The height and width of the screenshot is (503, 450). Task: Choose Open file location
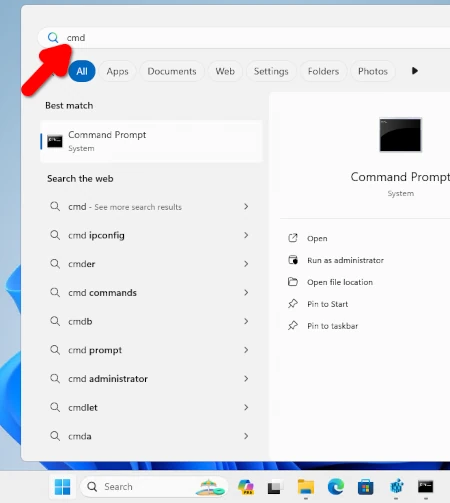[340, 282]
